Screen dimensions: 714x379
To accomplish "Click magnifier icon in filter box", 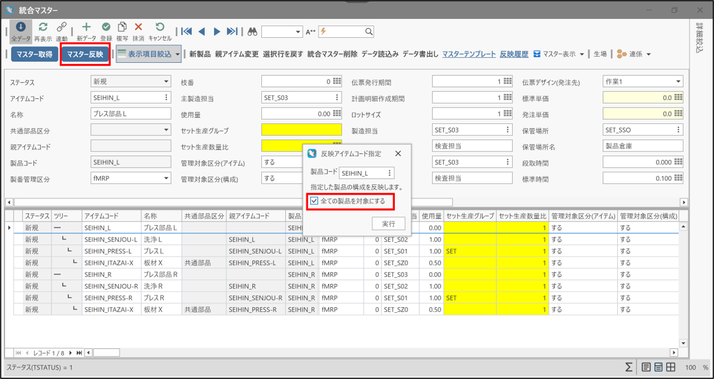I will (369, 31).
